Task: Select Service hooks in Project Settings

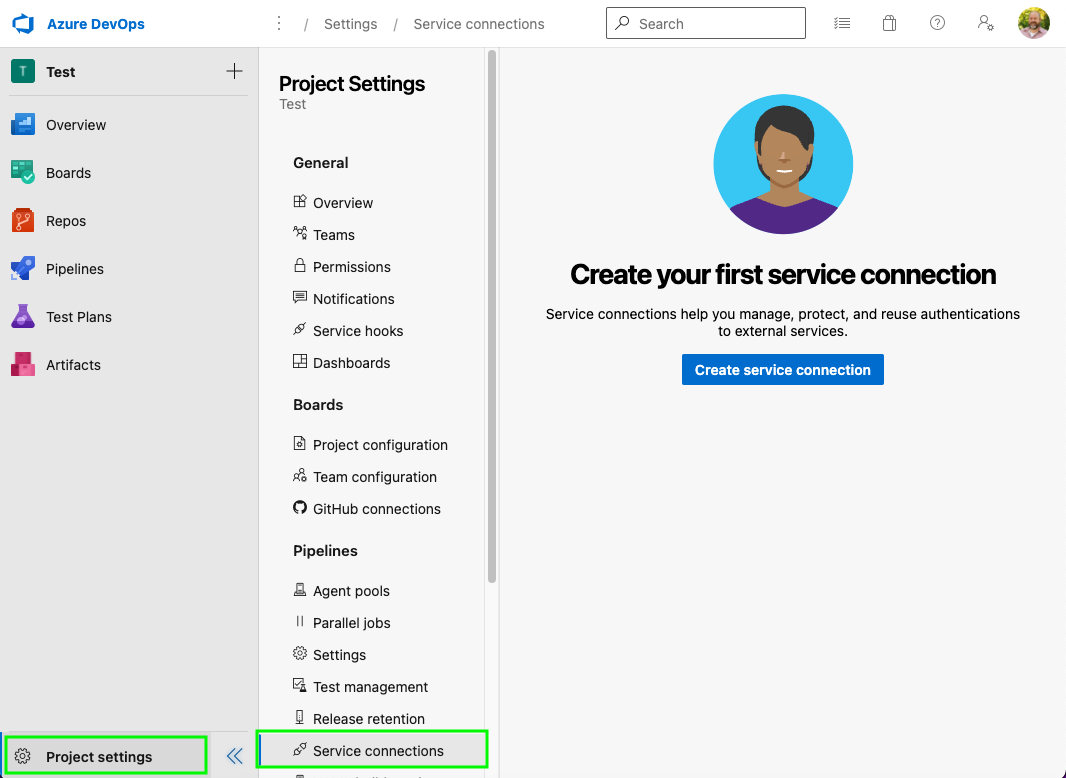Action: [x=357, y=331]
